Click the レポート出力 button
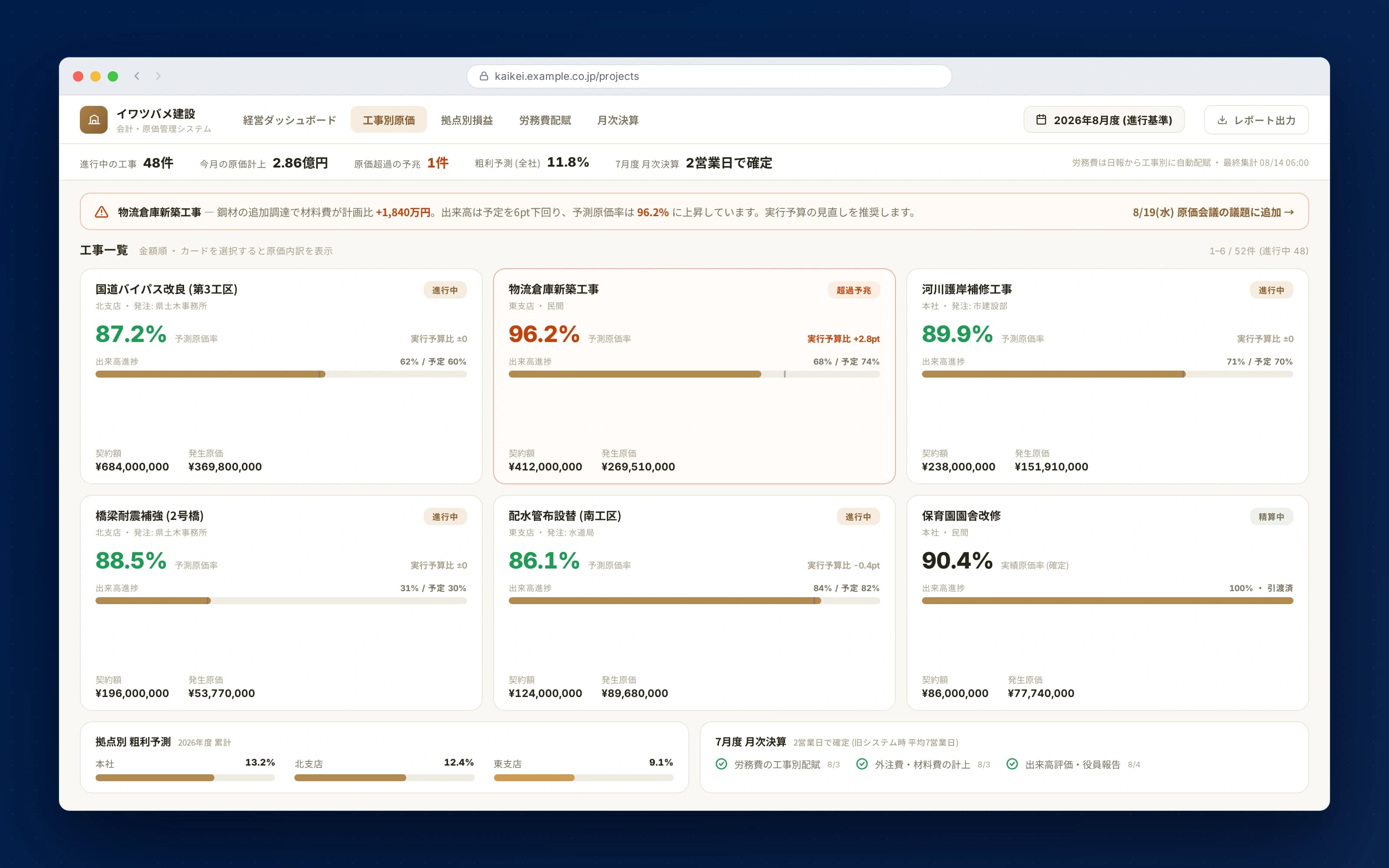The height and width of the screenshot is (868, 1389). coord(1256,120)
